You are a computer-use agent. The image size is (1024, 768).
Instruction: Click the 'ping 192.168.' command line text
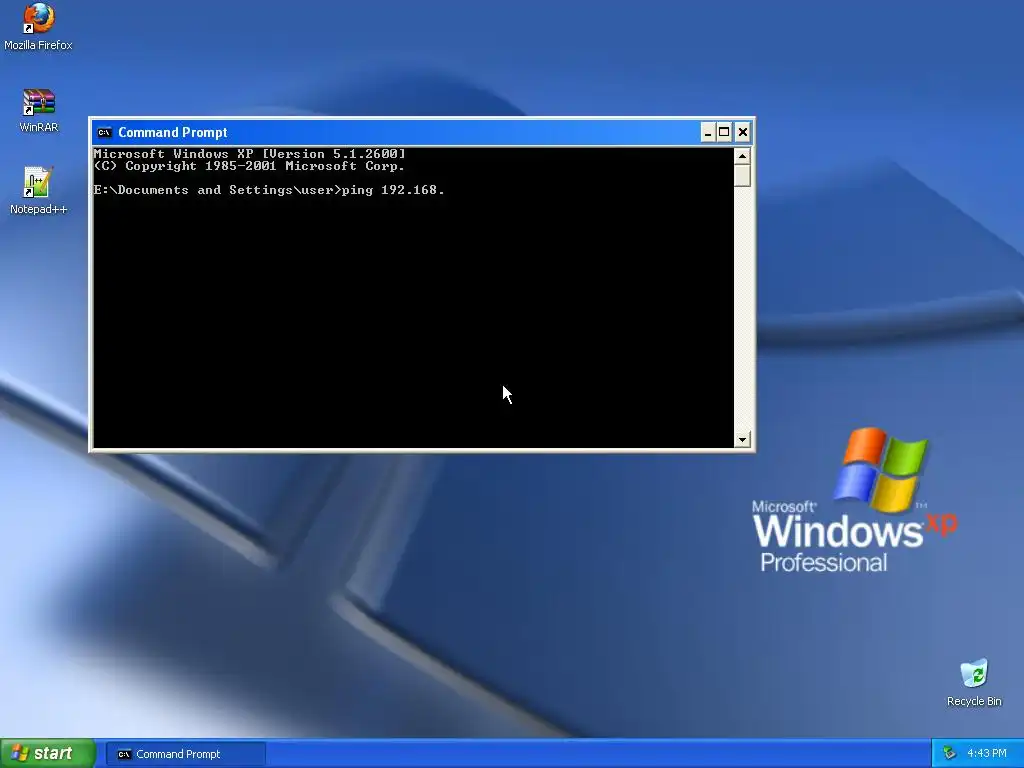pos(393,190)
